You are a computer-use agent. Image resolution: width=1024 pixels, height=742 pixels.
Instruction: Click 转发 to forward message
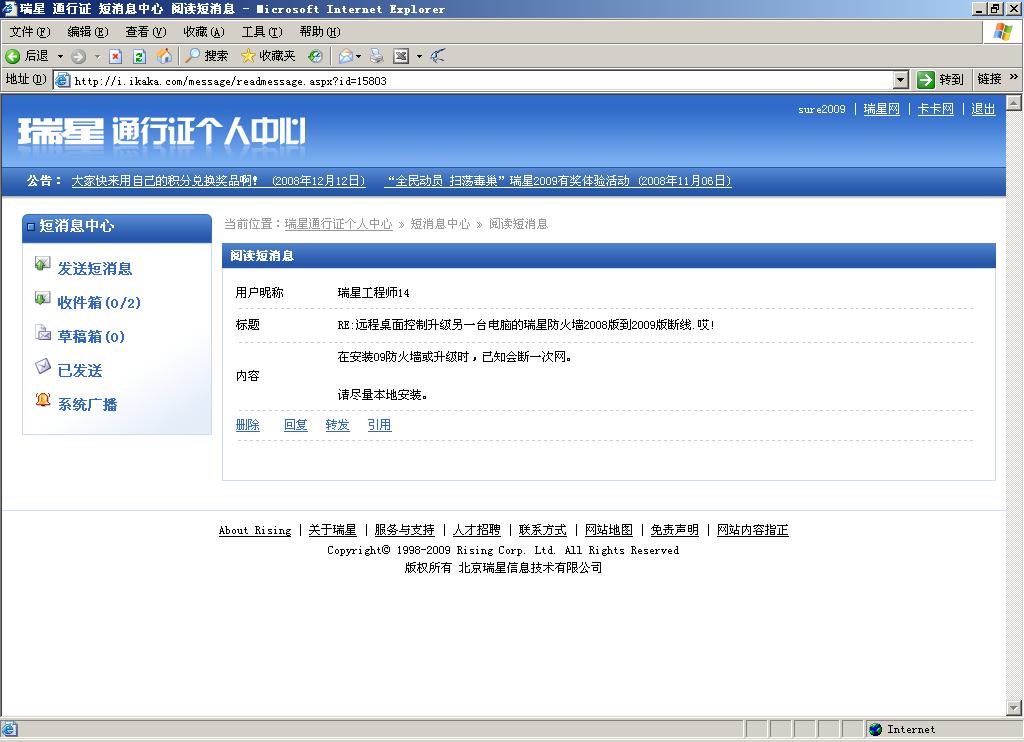pyautogui.click(x=338, y=425)
